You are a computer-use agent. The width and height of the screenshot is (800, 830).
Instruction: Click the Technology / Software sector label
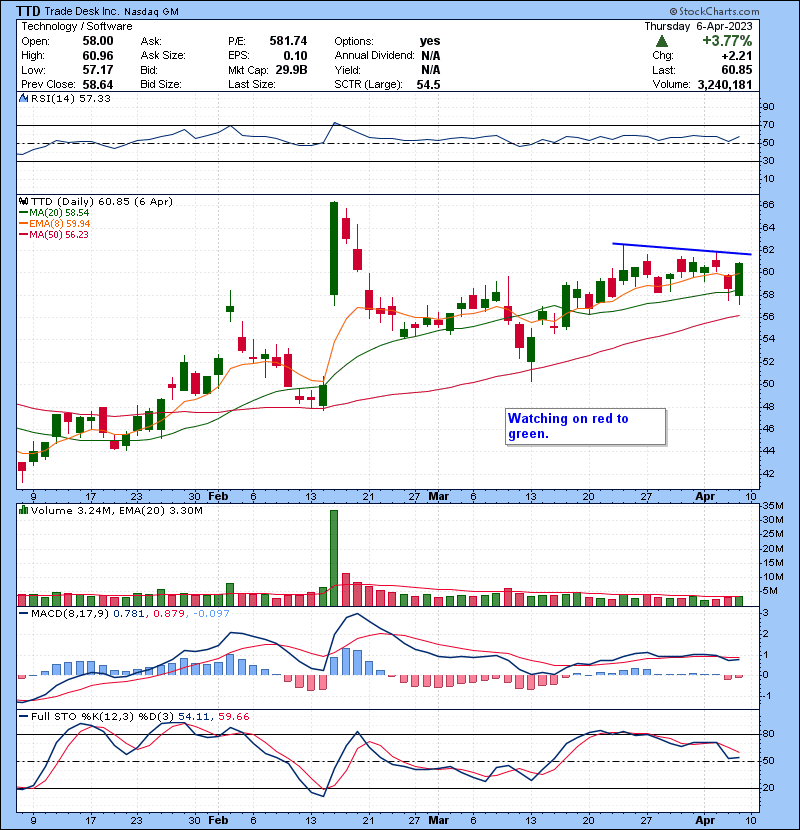click(77, 26)
